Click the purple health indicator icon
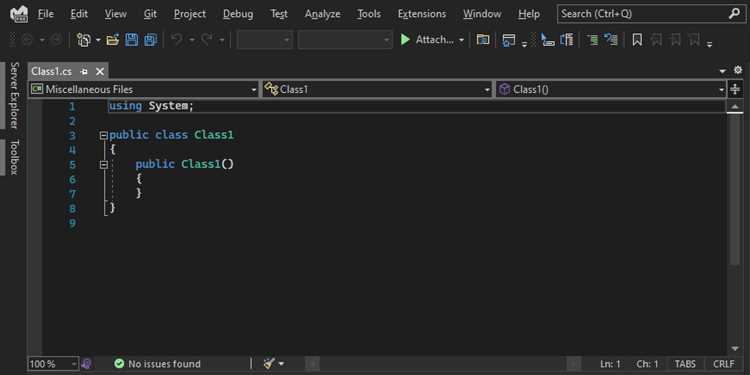The image size is (750, 375). pyautogui.click(x=87, y=364)
